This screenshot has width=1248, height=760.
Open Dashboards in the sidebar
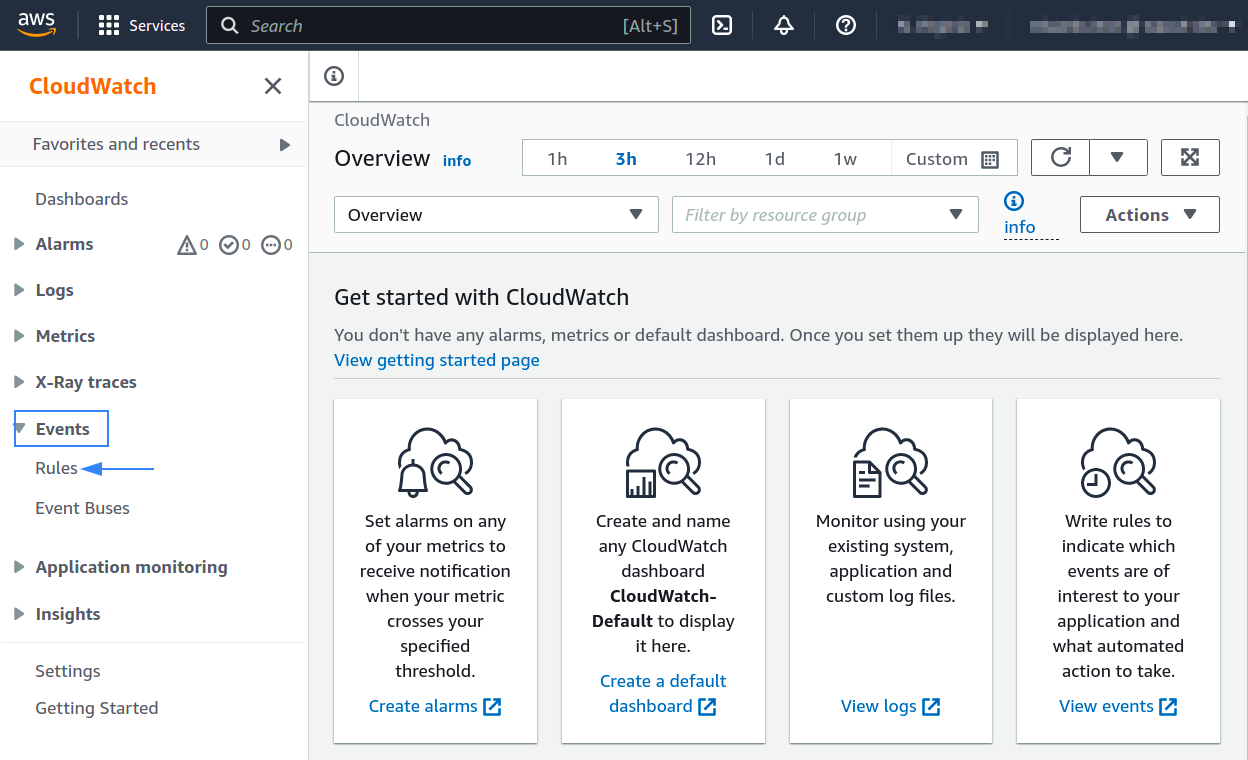tap(82, 199)
